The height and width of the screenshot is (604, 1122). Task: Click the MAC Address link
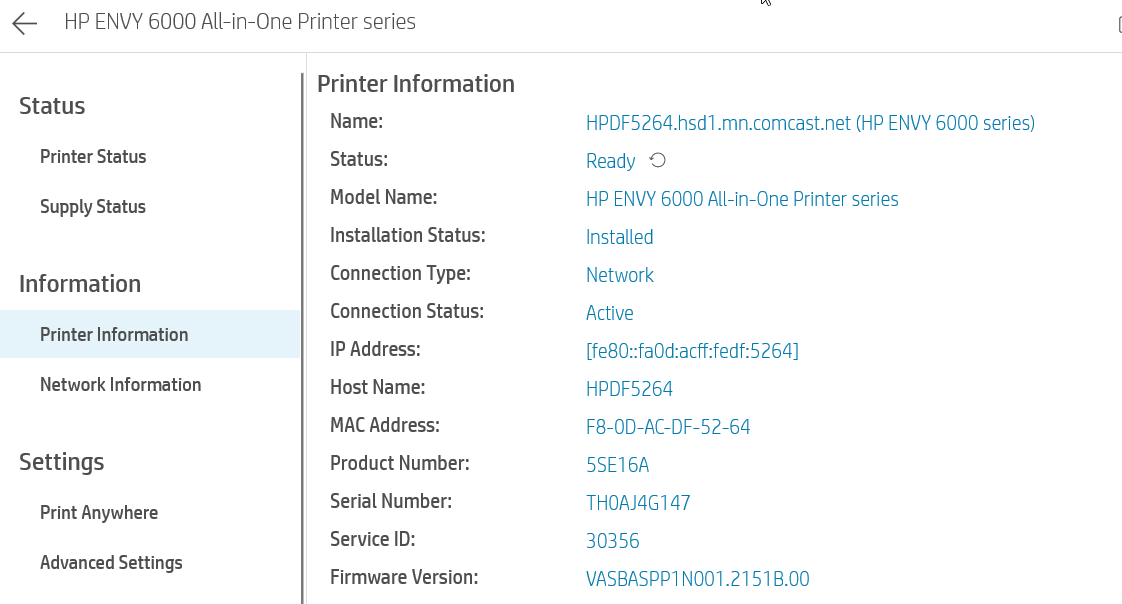click(x=668, y=426)
